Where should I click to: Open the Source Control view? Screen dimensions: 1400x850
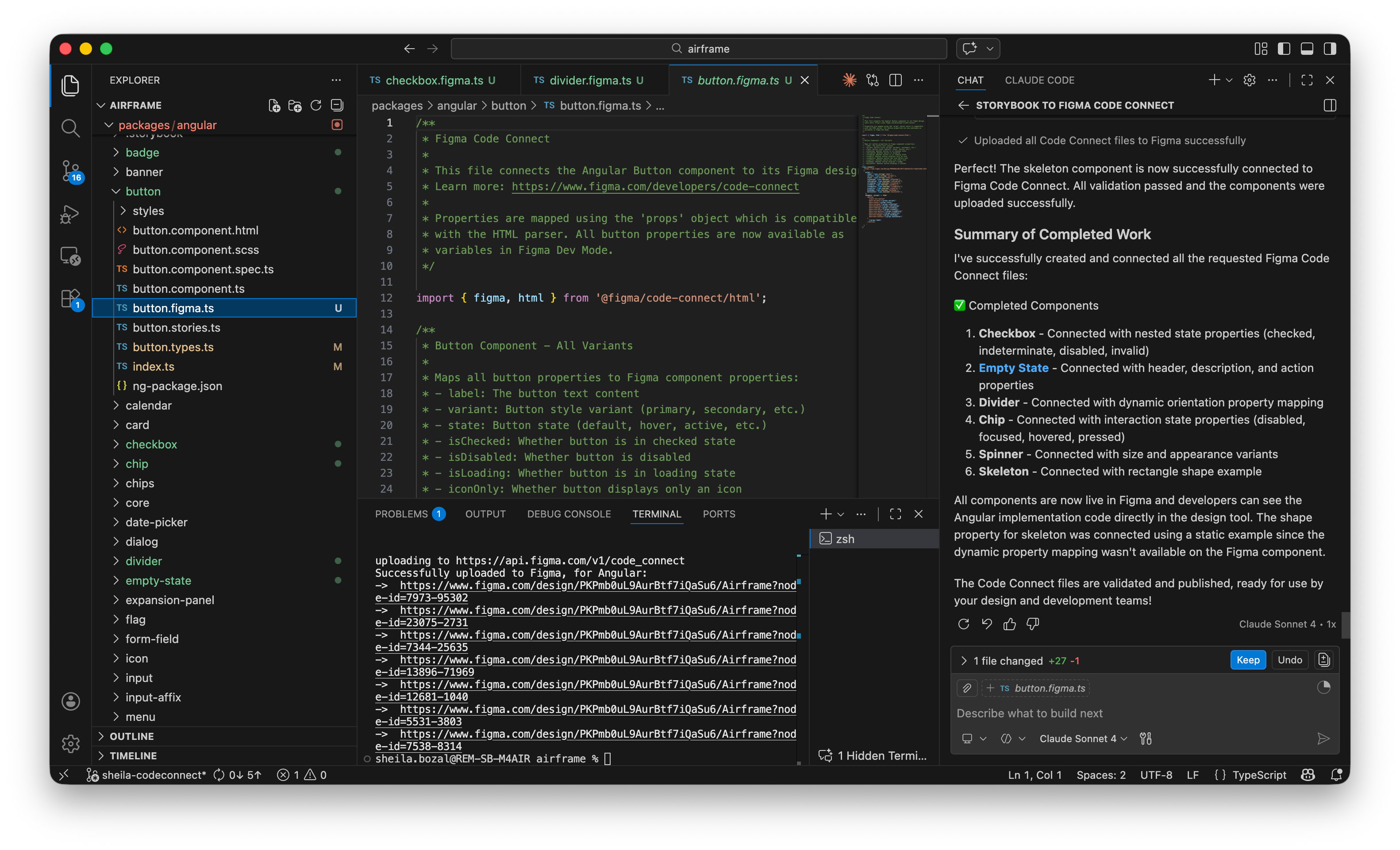(x=70, y=170)
